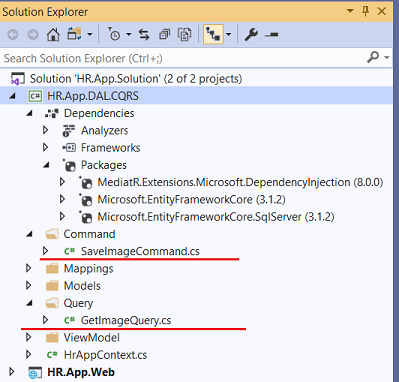The height and width of the screenshot is (382, 399).
Task: Expand the Mappings folder
Action: (x=28, y=268)
